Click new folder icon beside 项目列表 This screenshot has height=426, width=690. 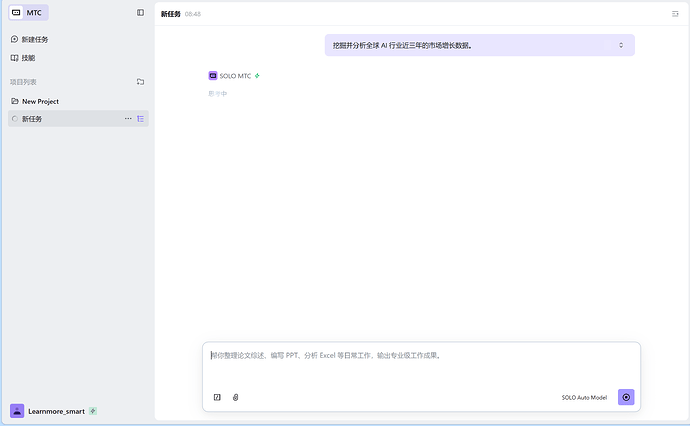click(140, 81)
